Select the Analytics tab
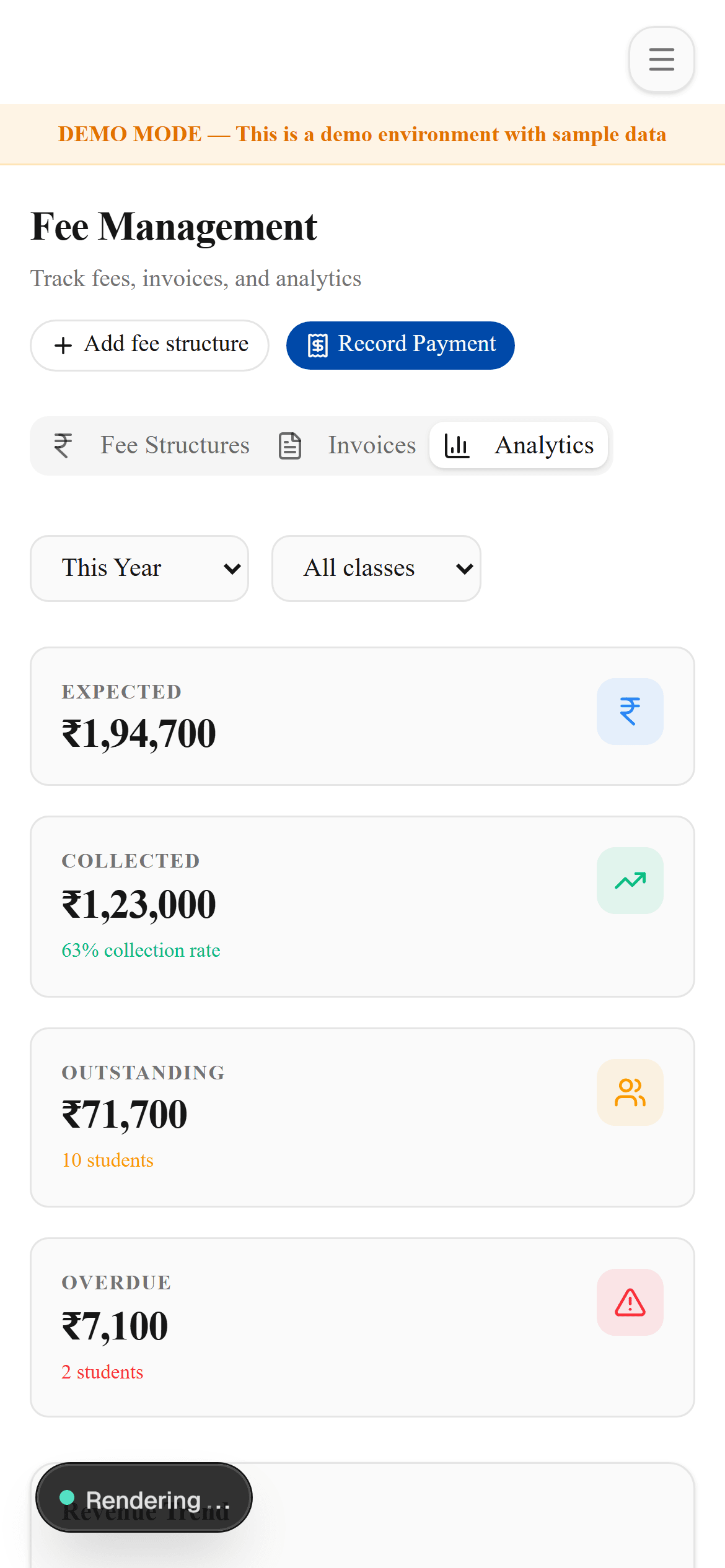 click(543, 445)
